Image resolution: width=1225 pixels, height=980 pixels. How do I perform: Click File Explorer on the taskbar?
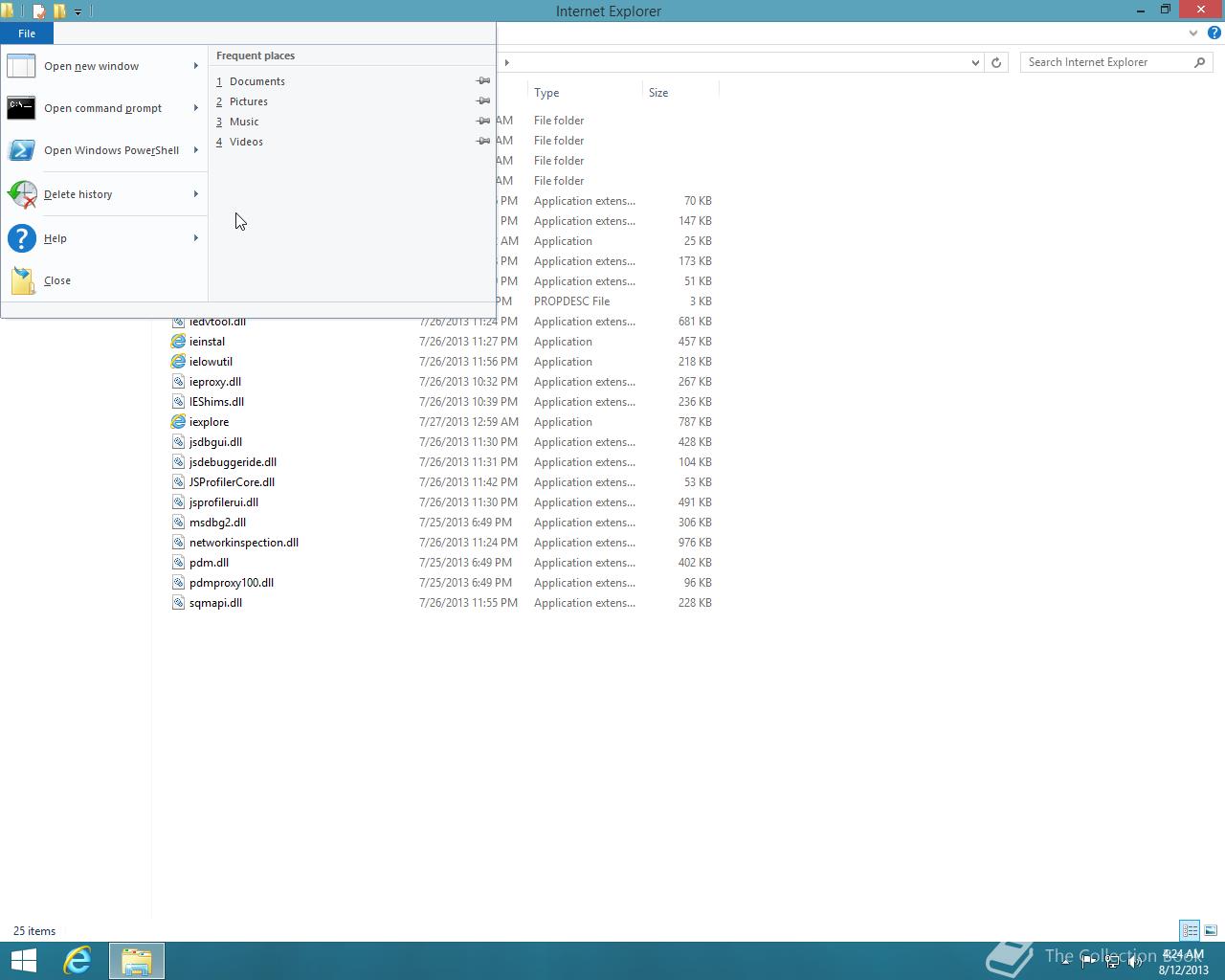coord(137,961)
